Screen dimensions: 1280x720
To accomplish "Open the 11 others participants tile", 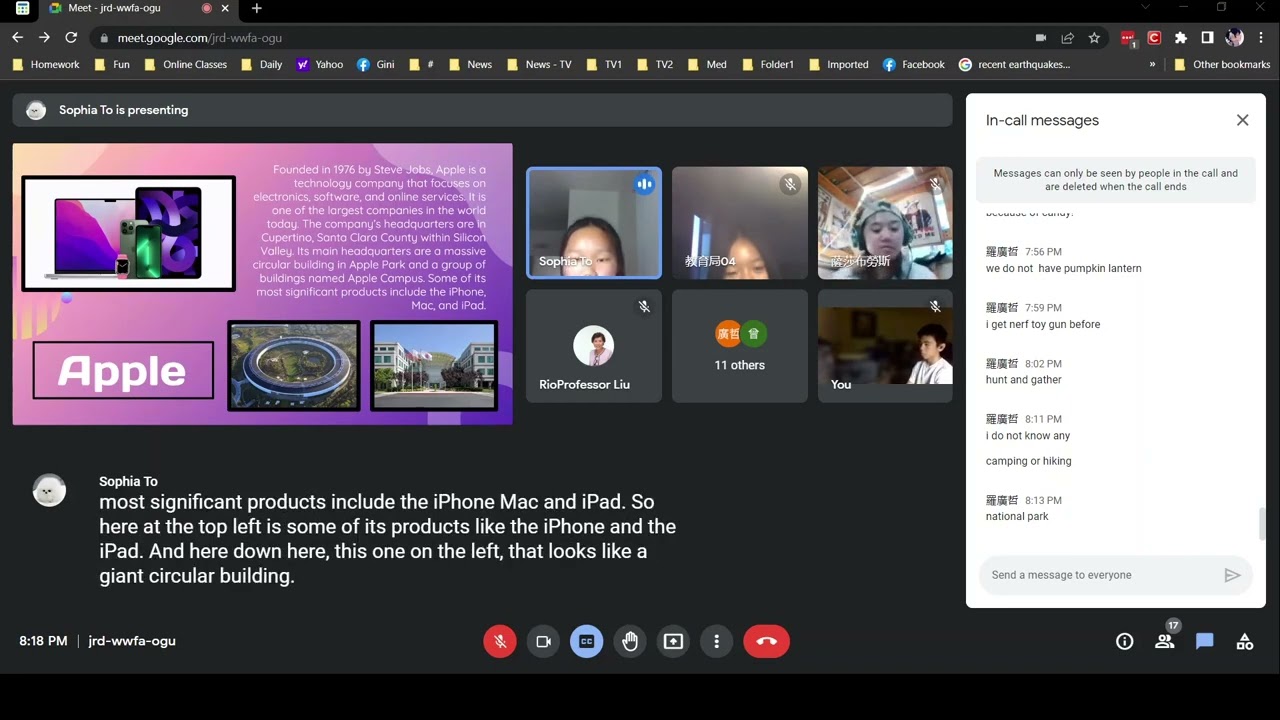I will point(740,346).
